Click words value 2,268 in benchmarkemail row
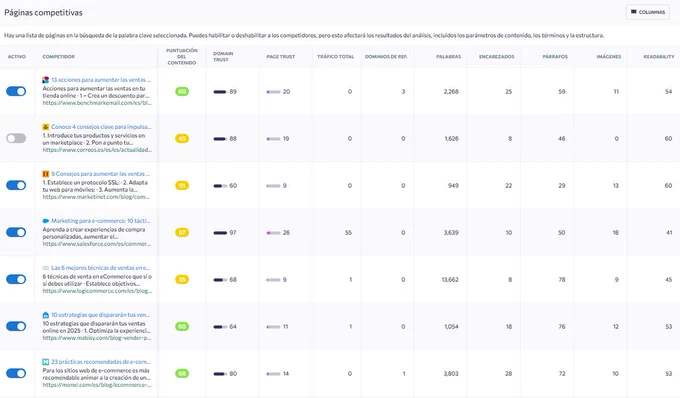The height and width of the screenshot is (398, 680). (451, 91)
